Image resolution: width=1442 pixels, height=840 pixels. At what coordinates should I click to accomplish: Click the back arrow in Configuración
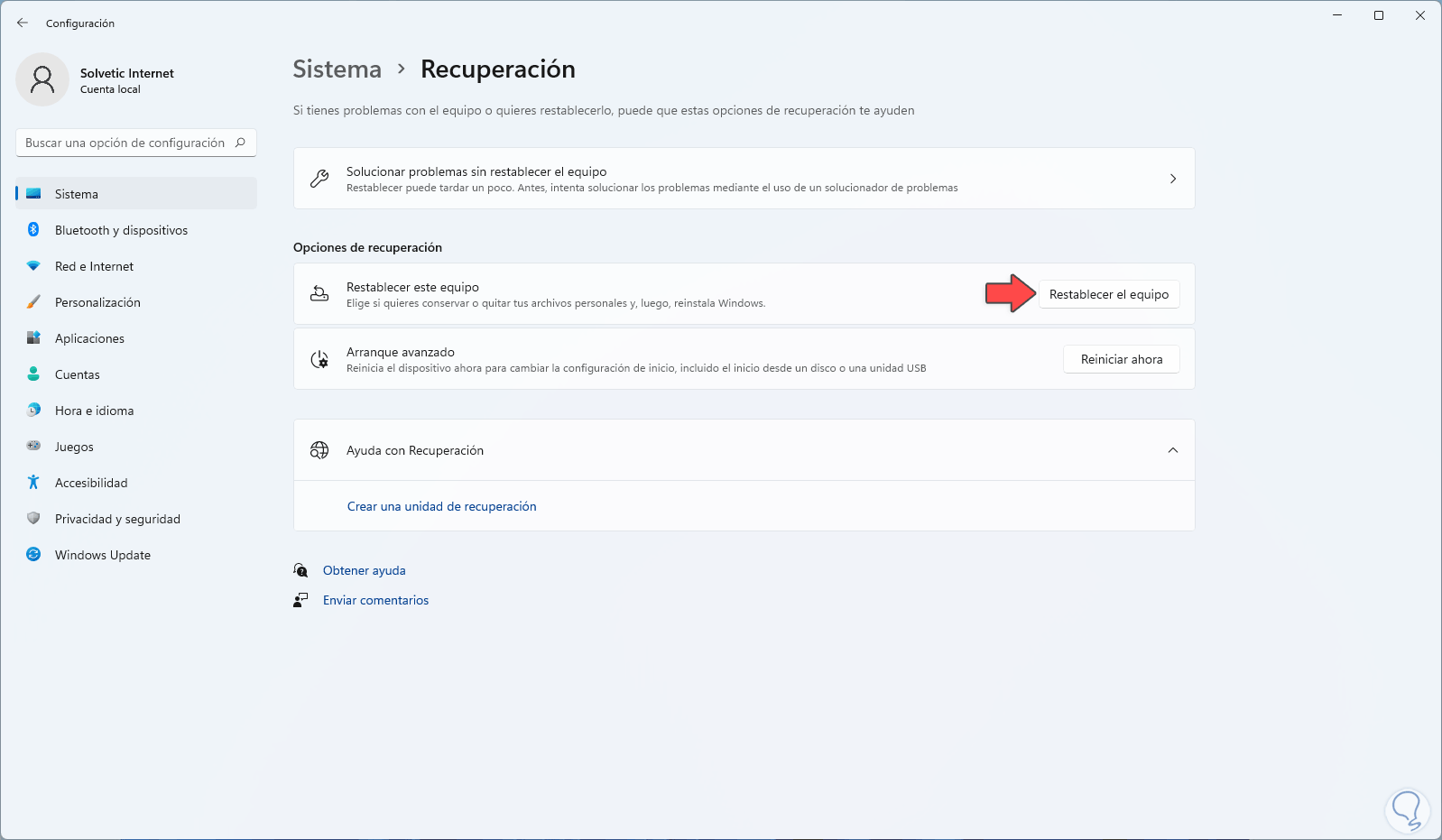23,23
